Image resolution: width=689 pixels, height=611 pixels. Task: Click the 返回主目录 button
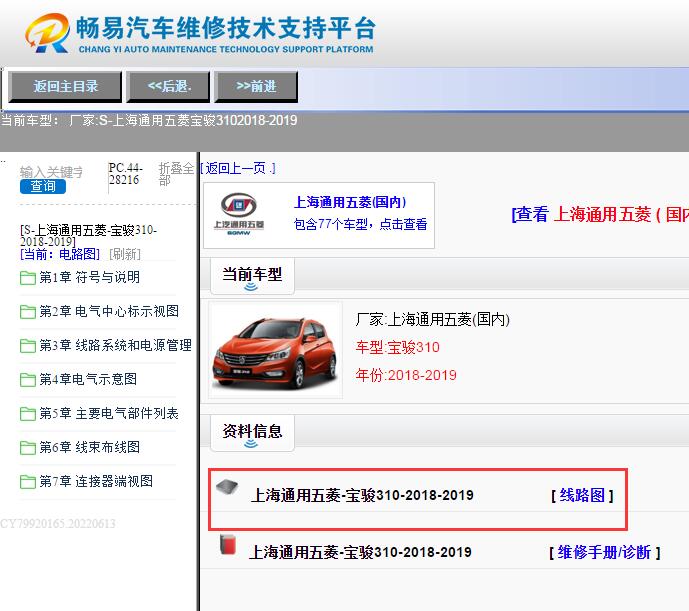[x=65, y=87]
